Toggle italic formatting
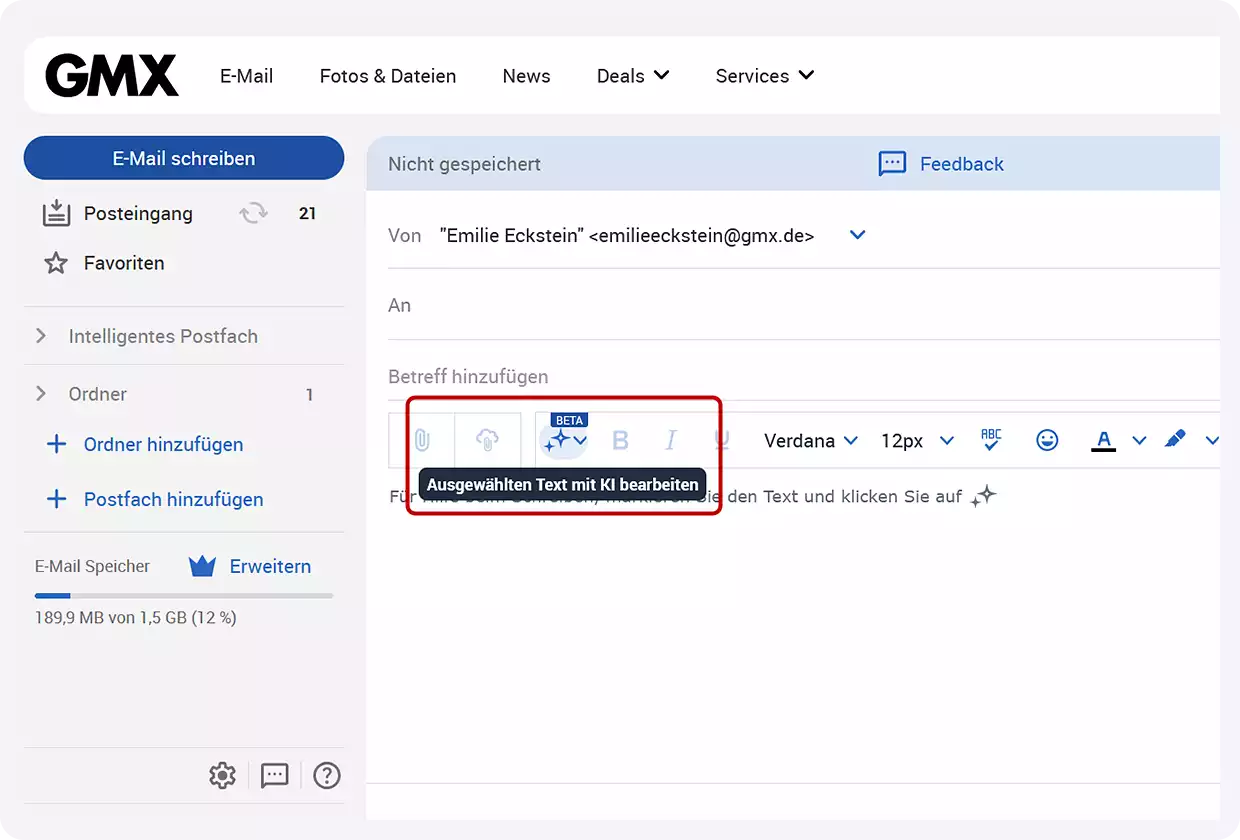The height and width of the screenshot is (840, 1240). click(671, 440)
